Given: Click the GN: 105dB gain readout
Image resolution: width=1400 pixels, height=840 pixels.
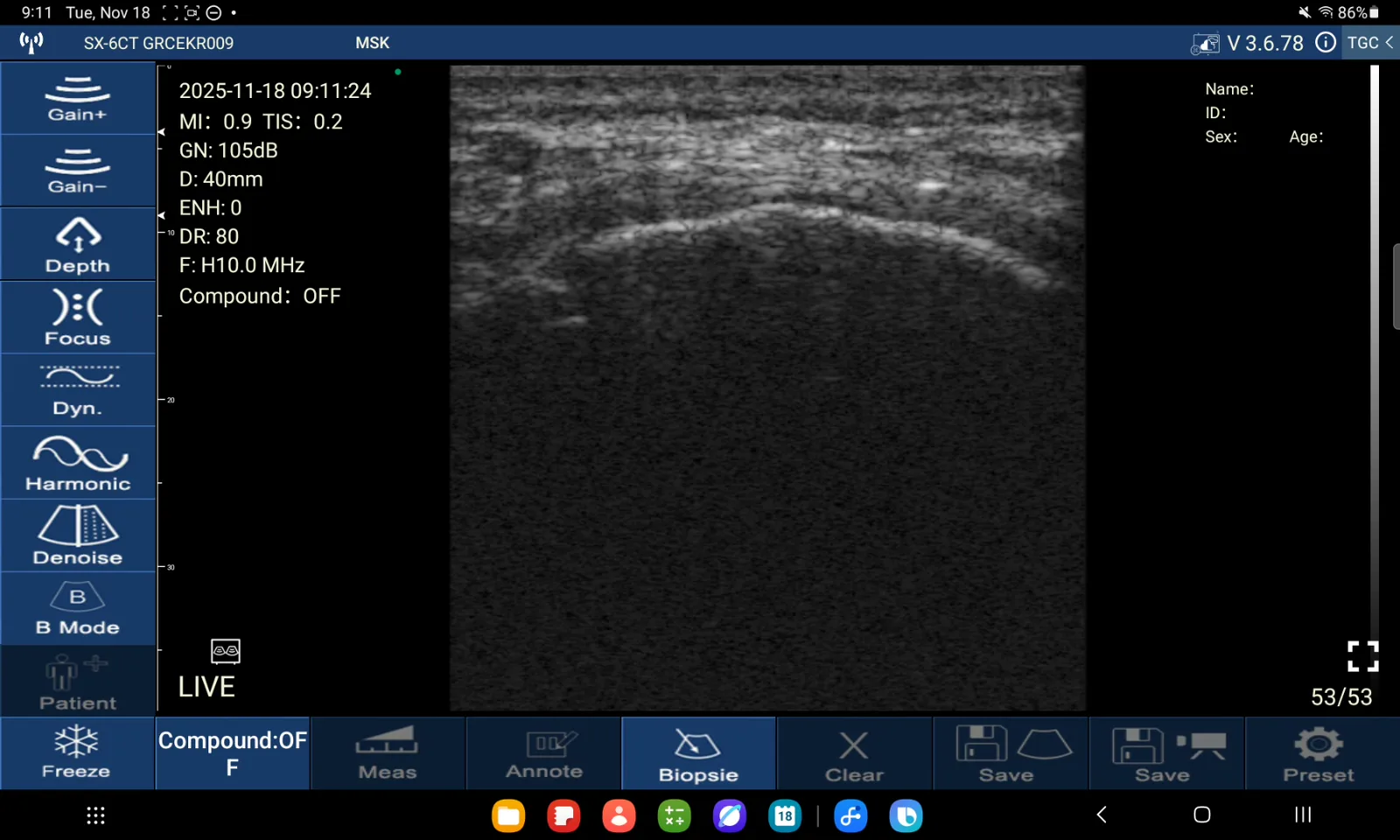Looking at the screenshot, I should pos(228,150).
